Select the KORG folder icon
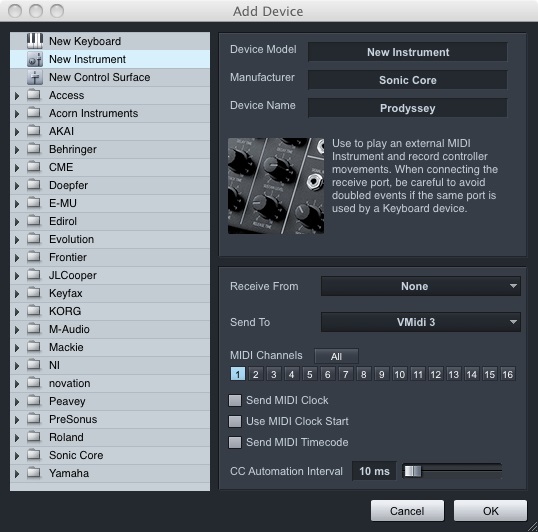 pos(34,311)
